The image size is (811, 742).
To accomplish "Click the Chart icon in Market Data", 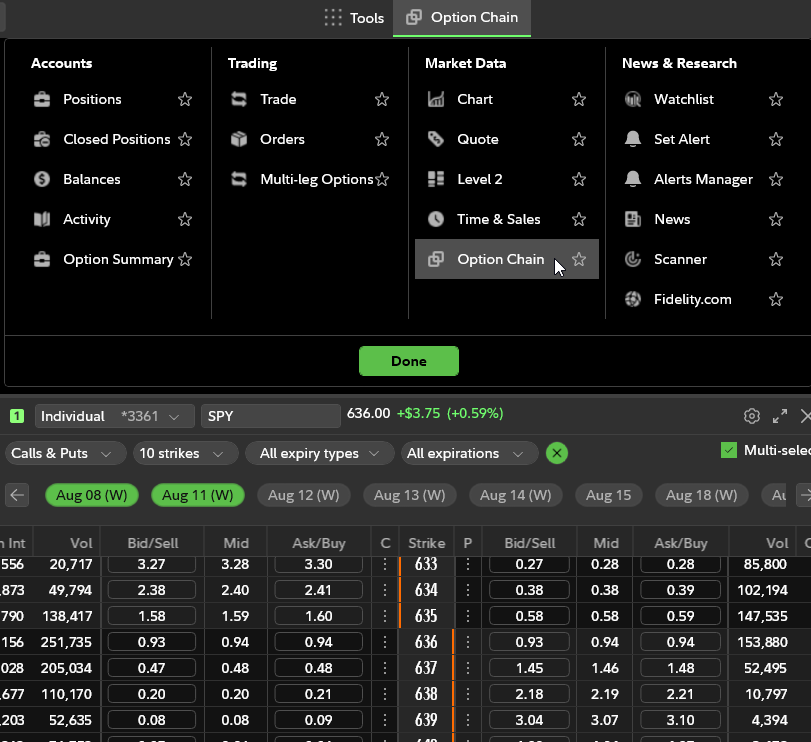I will point(436,99).
